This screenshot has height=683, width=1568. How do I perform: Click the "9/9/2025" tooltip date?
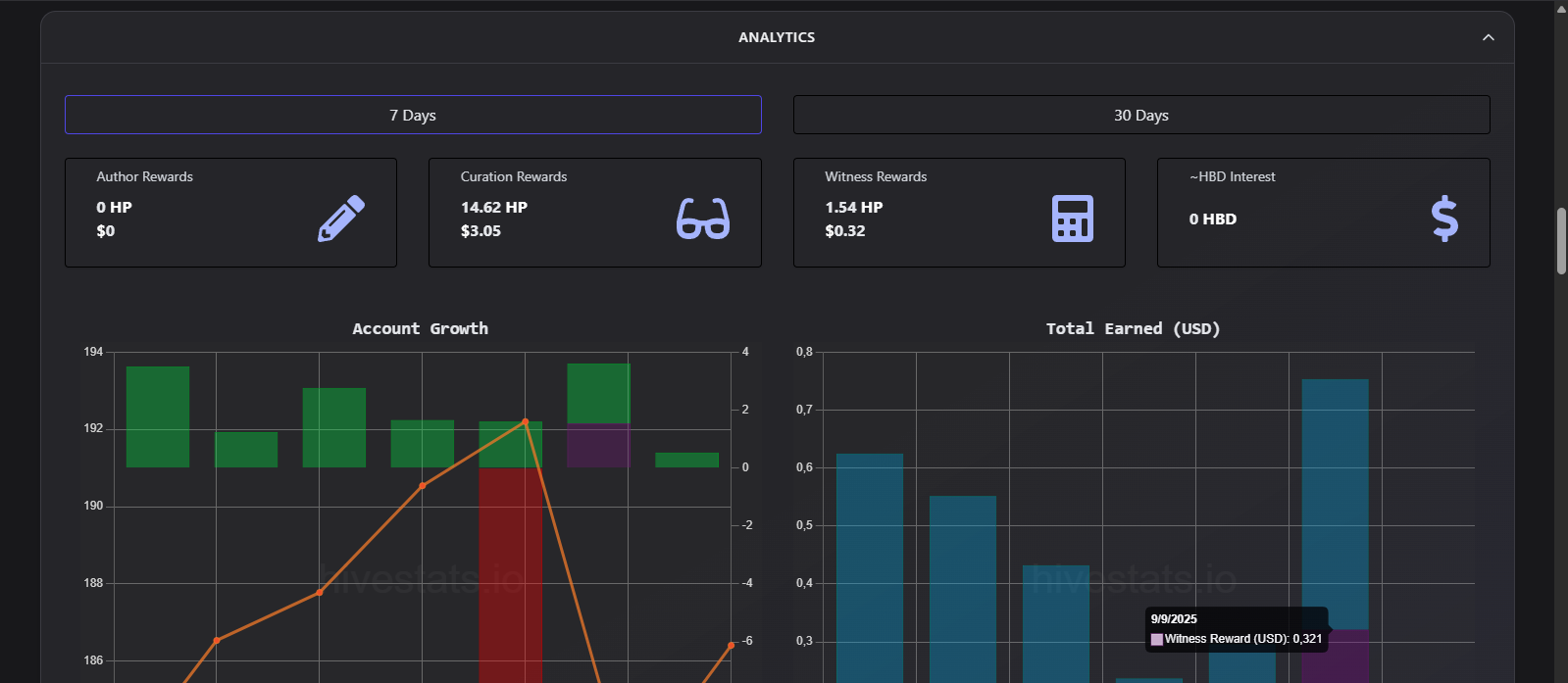click(x=1174, y=619)
